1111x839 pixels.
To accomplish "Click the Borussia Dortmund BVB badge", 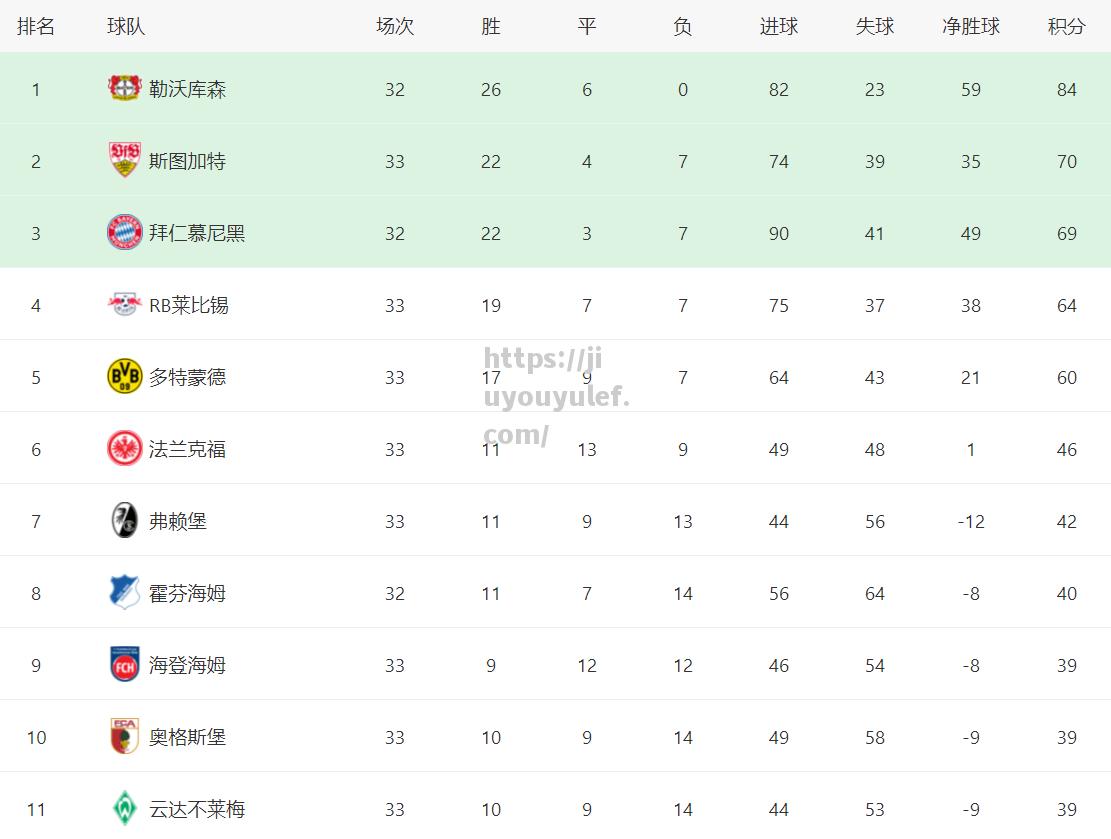I will pyautogui.click(x=125, y=376).
